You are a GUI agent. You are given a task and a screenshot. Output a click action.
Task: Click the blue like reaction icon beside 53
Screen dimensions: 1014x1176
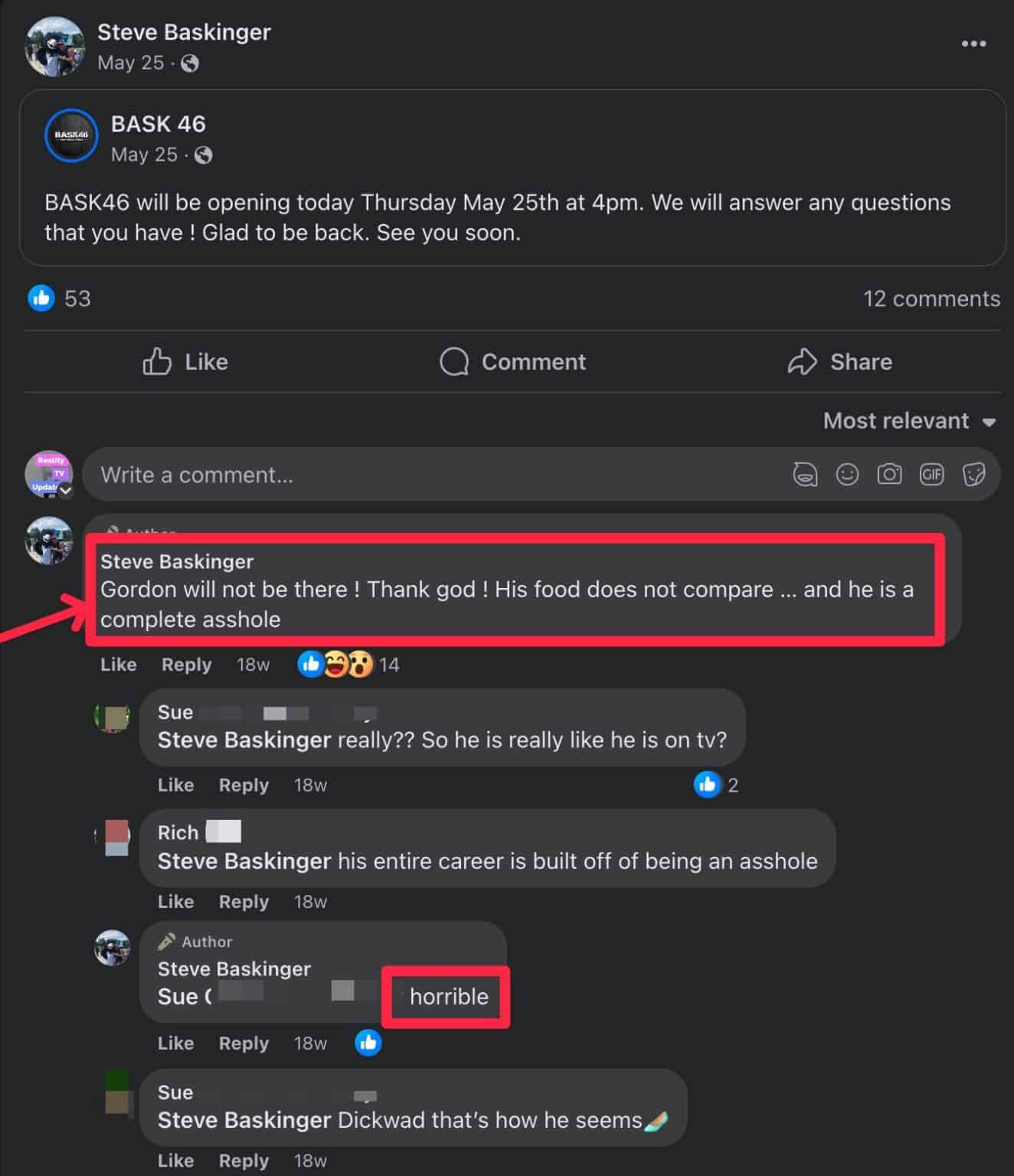(x=41, y=298)
